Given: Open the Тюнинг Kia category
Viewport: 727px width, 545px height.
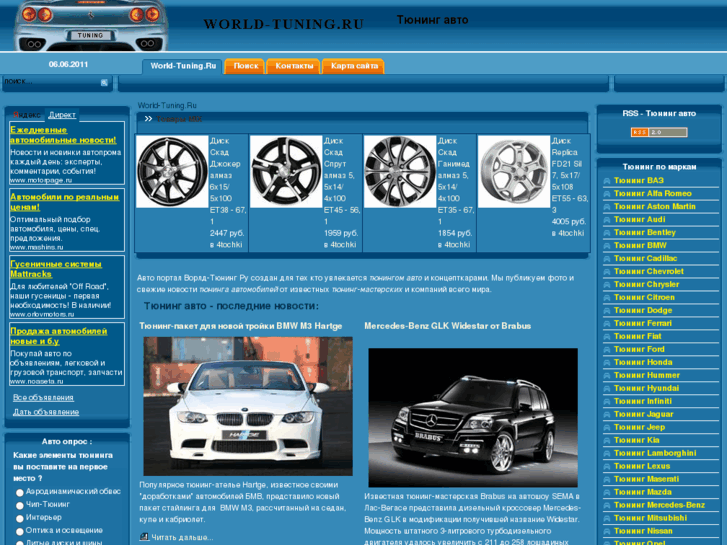Looking at the screenshot, I should tap(637, 440).
